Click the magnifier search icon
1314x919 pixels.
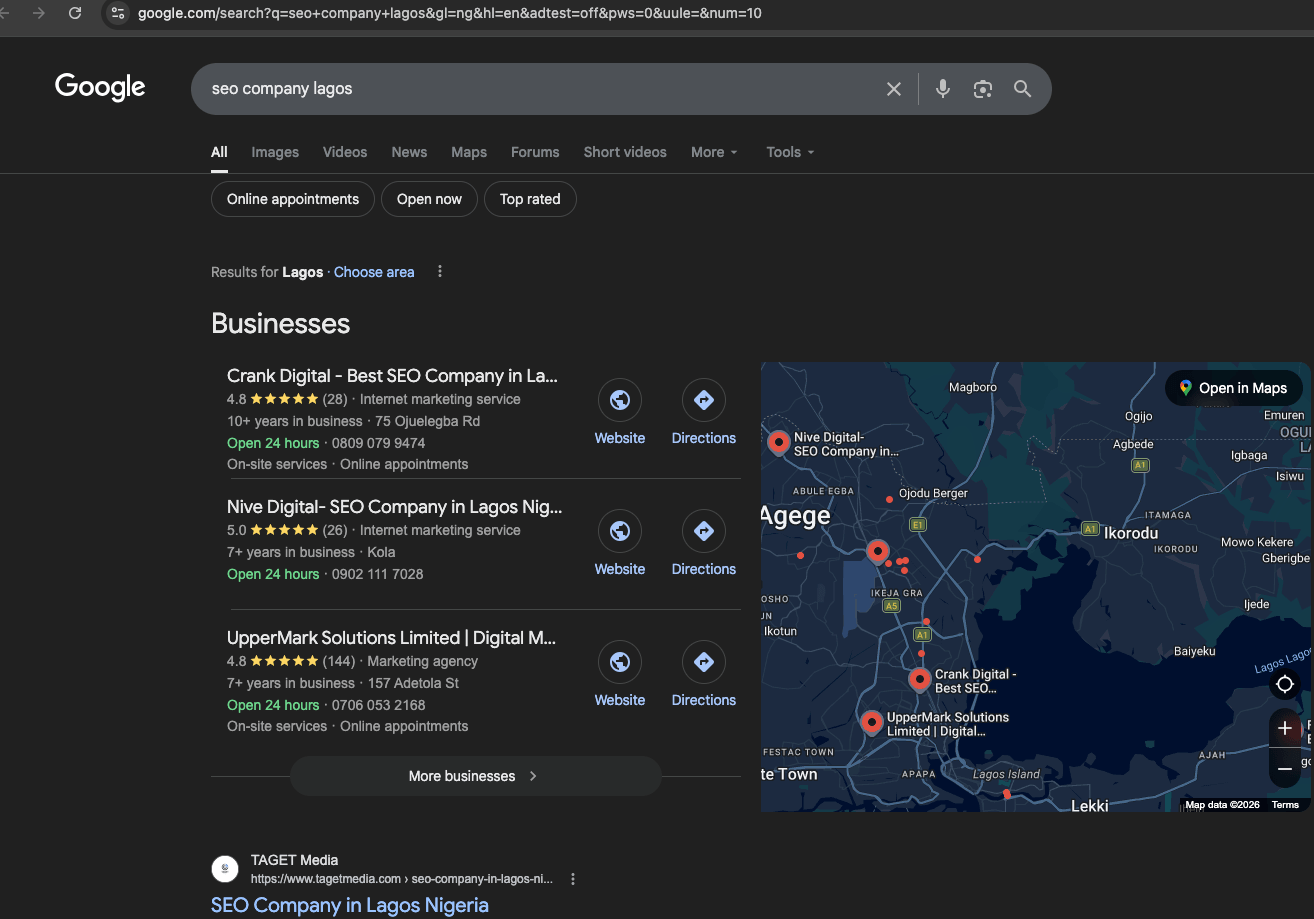click(x=1022, y=89)
